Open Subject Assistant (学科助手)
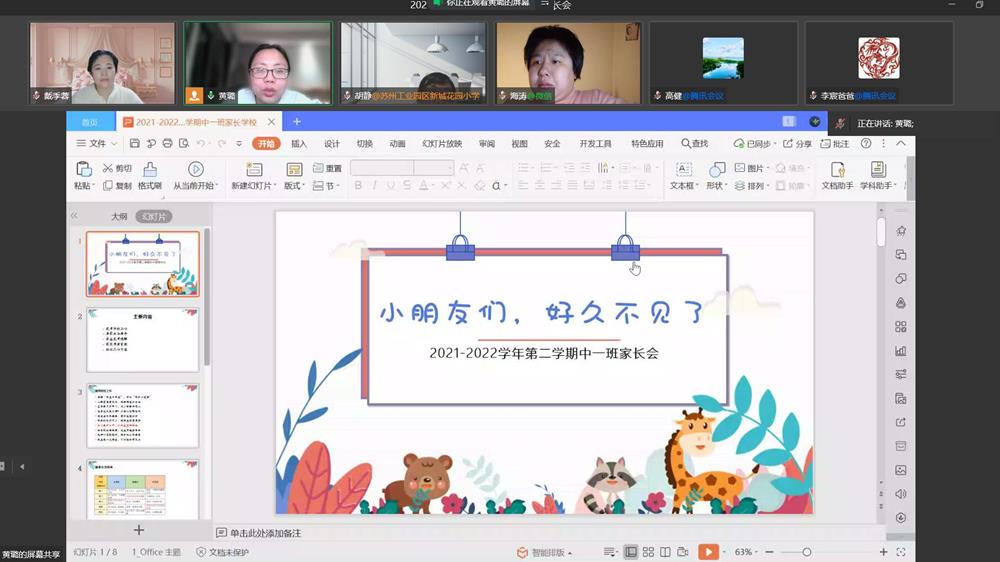This screenshot has height=562, width=1000. (878, 175)
